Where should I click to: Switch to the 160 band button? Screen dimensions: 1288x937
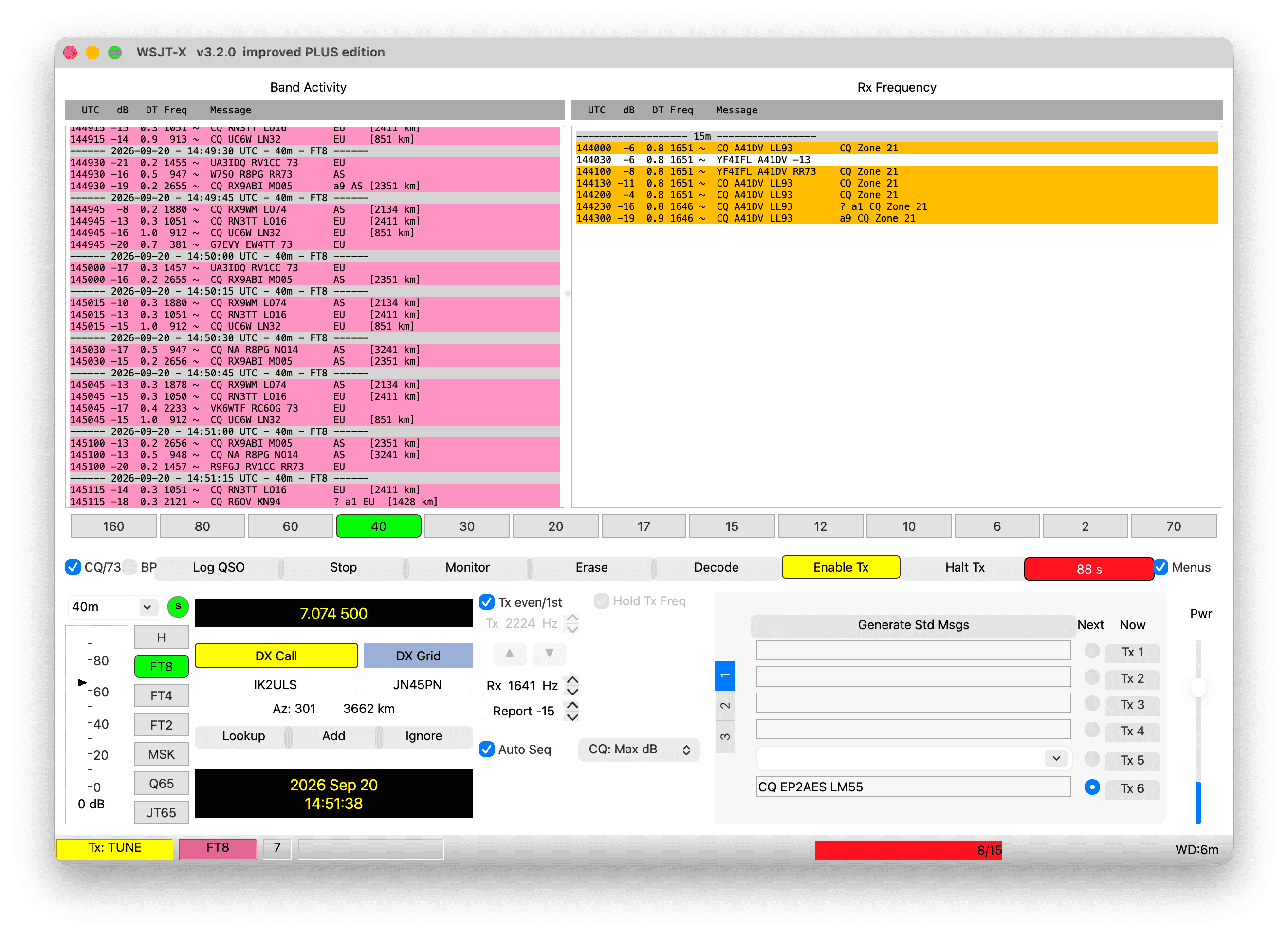click(x=113, y=526)
